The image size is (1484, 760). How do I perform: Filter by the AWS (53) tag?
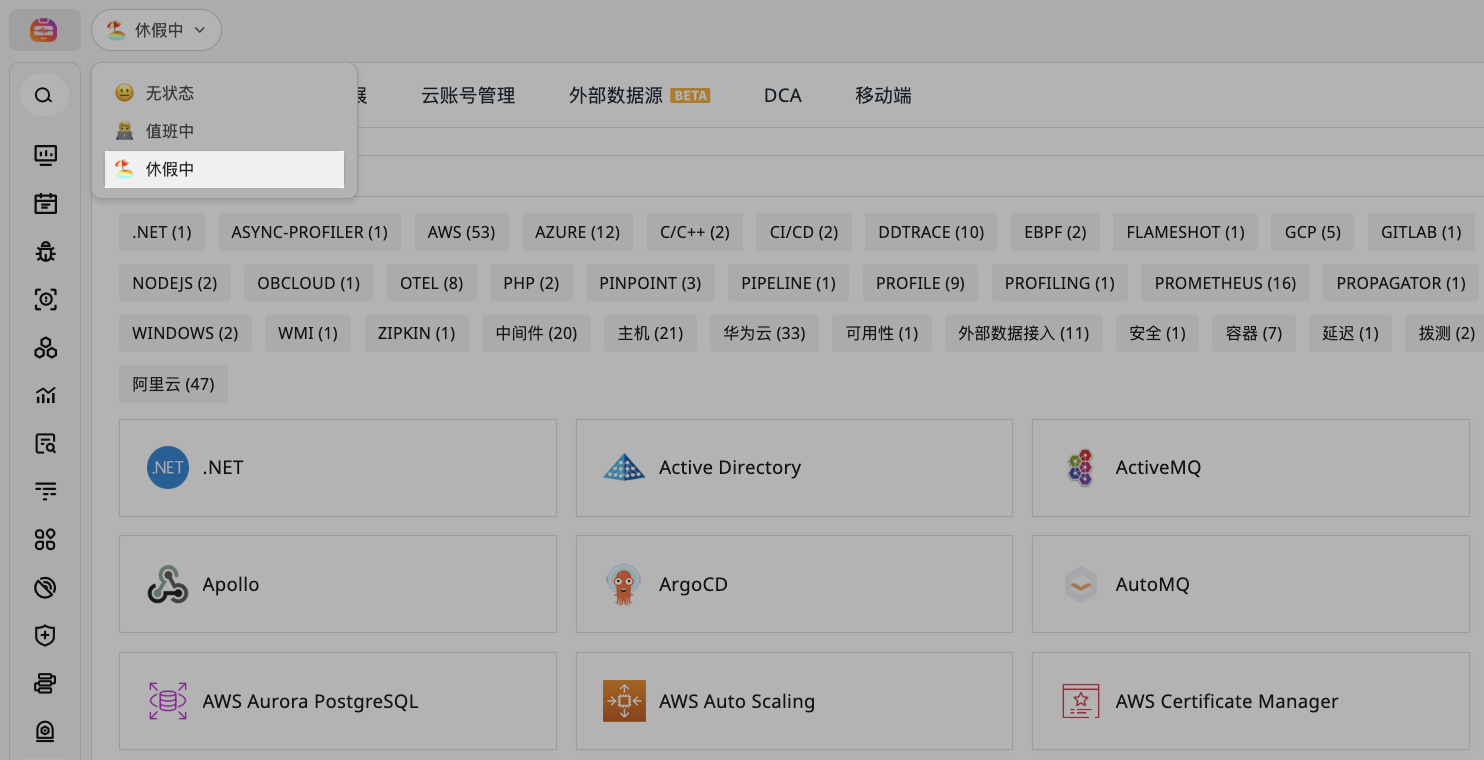461,232
